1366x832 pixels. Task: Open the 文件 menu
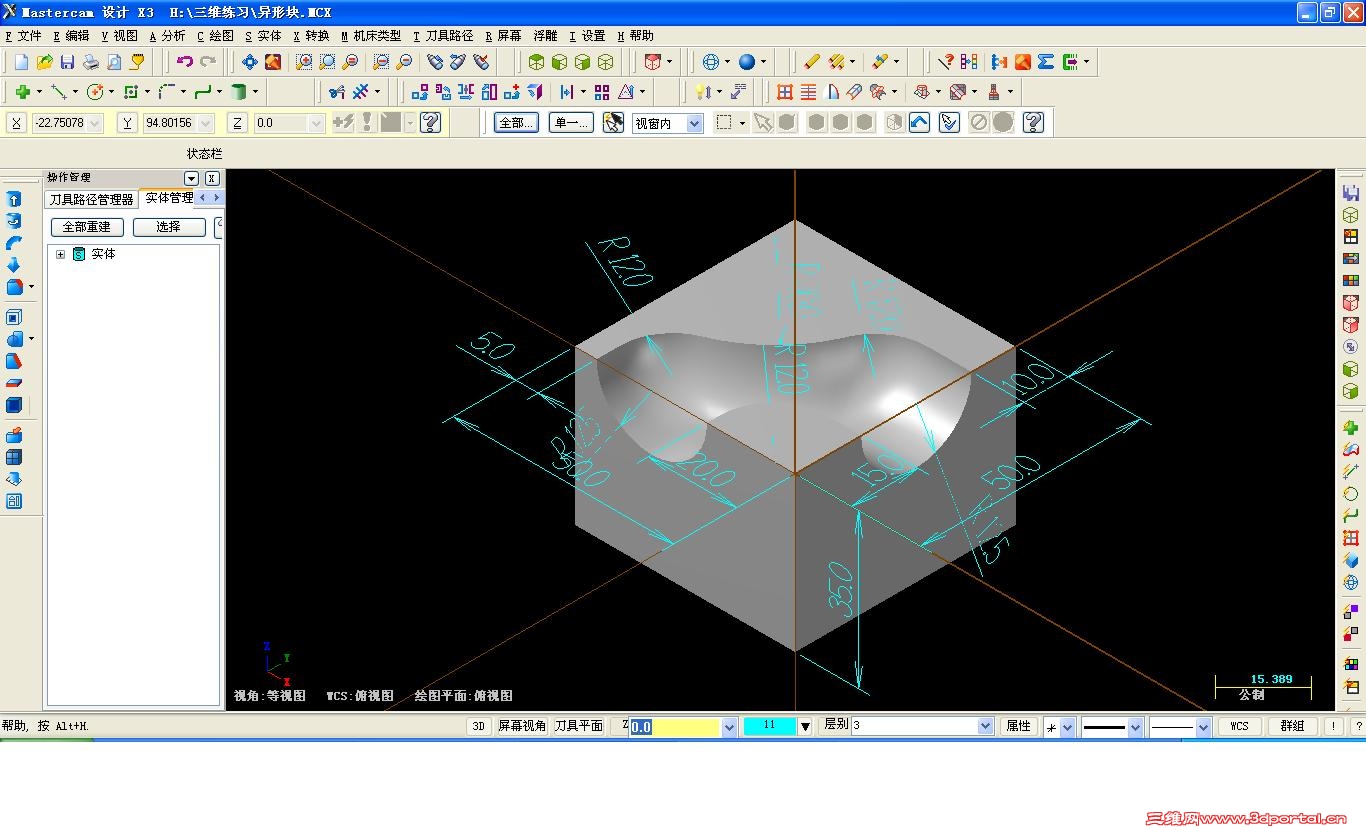click(x=23, y=35)
